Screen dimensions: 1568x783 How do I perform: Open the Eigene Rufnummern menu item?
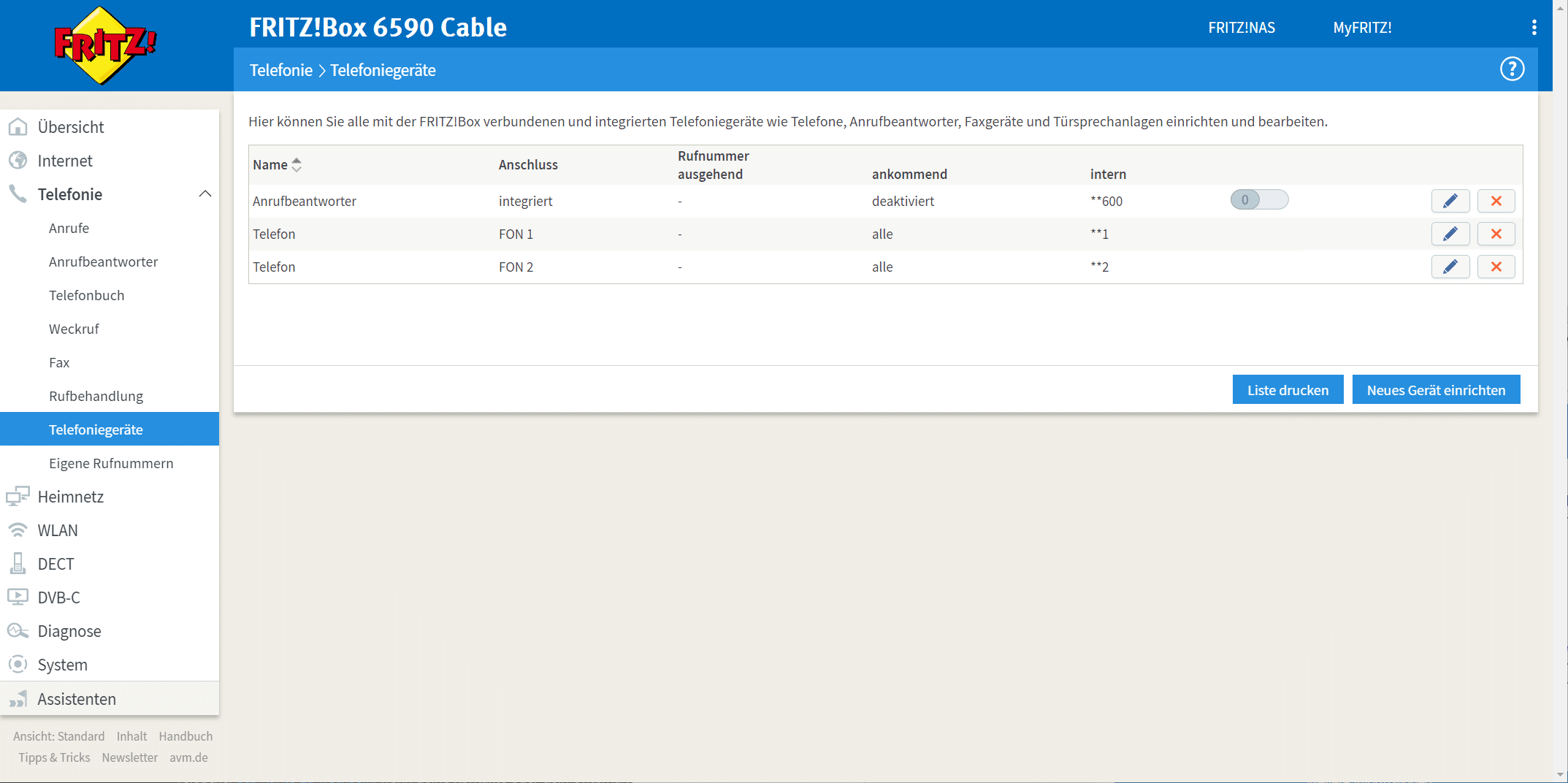pos(111,463)
